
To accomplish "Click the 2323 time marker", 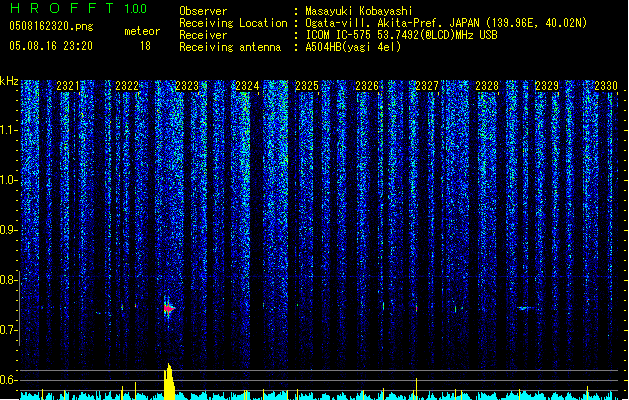I will (x=187, y=86).
